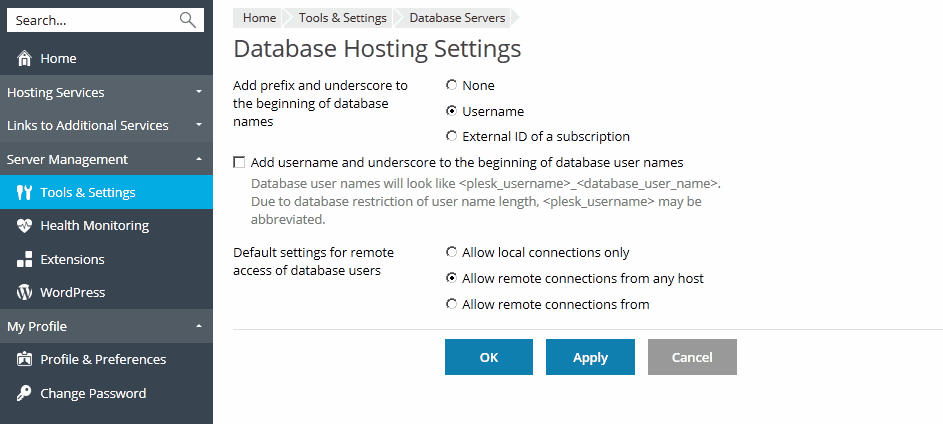Click the Tools & Settings wrench icon
Image resolution: width=943 pixels, height=424 pixels.
pyautogui.click(x=25, y=193)
